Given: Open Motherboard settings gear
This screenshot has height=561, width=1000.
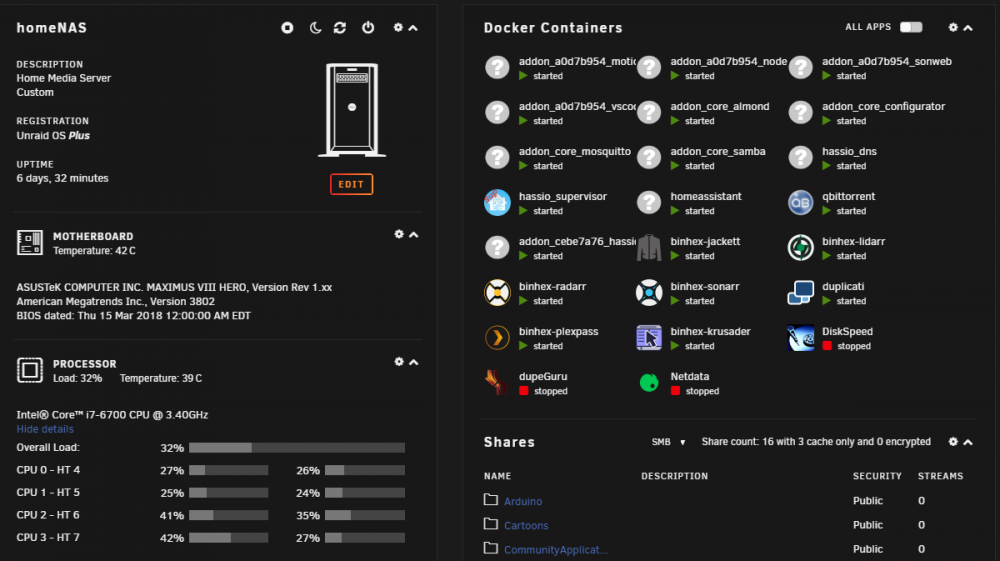Looking at the screenshot, I should click(x=399, y=235).
